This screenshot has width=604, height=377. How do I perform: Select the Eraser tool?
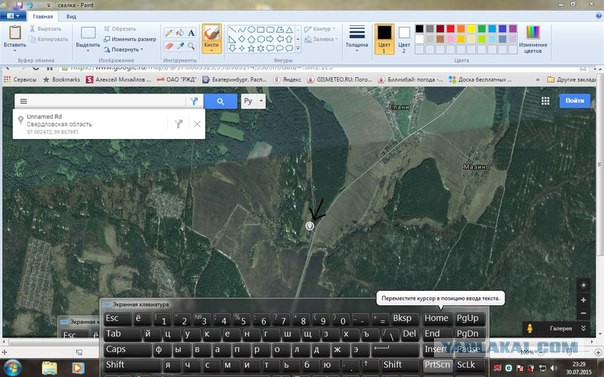[x=169, y=46]
